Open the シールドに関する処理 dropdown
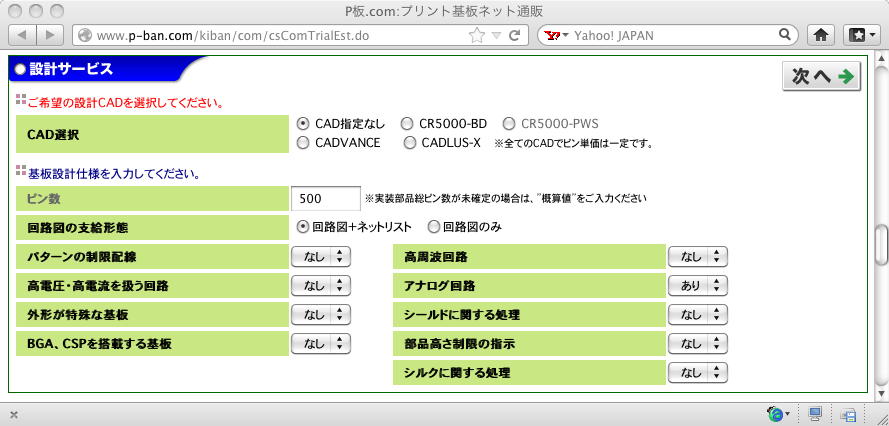Image resolution: width=889 pixels, height=426 pixels. point(697,315)
